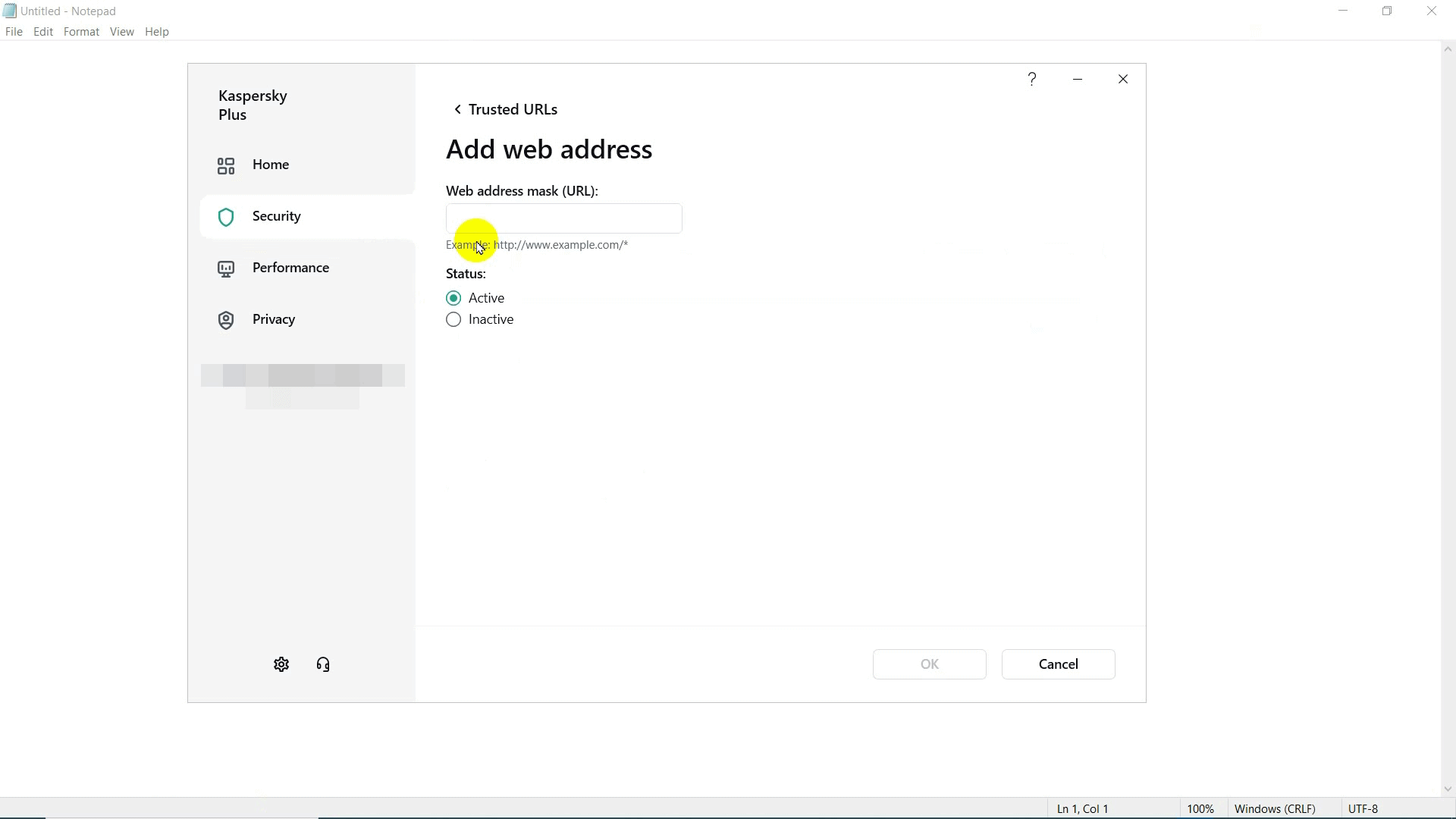Open the Help menu in Notepad
1456x819 pixels.
point(157,32)
